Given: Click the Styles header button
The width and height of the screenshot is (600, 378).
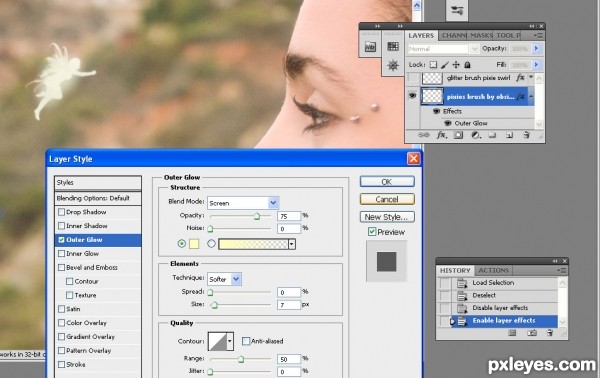Looking at the screenshot, I should pyautogui.click(x=98, y=182).
